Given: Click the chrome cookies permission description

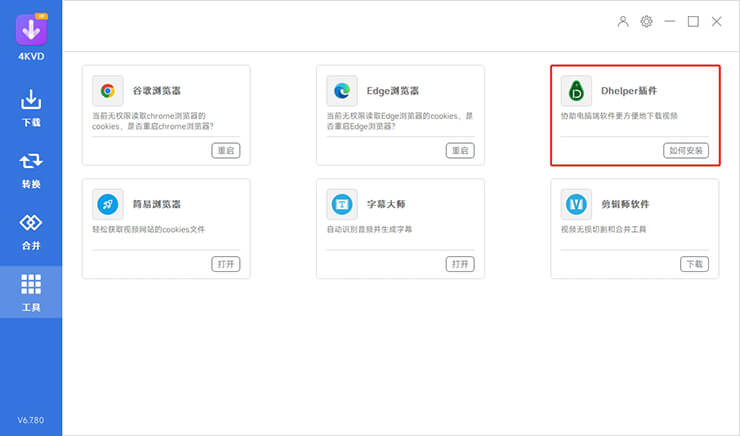Looking at the screenshot, I should coord(153,121).
